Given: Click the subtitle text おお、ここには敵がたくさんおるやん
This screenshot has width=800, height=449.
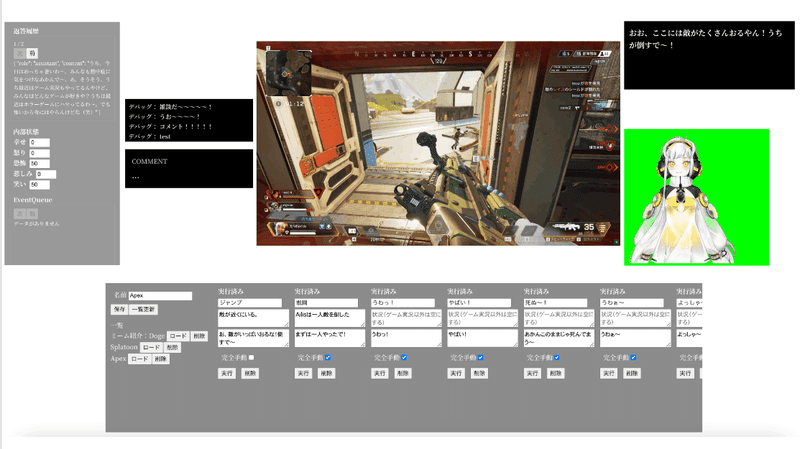Looking at the screenshot, I should click(x=706, y=39).
